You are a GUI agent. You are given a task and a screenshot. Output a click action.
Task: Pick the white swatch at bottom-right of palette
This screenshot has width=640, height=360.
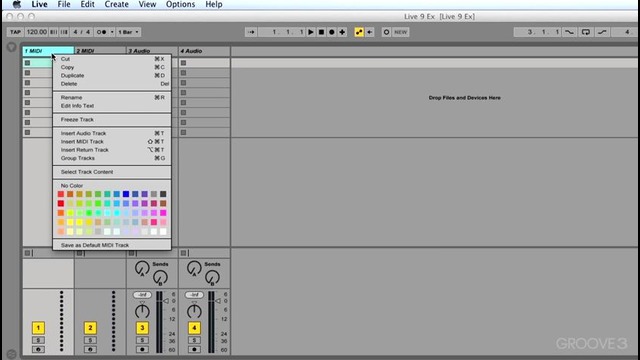(x=163, y=231)
